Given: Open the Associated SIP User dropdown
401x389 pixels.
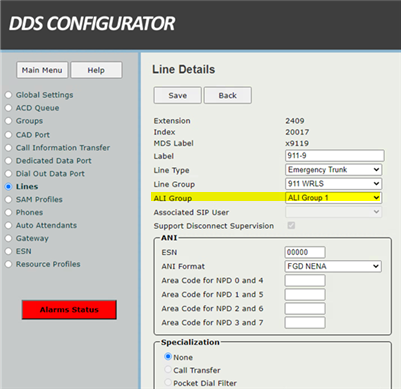Looking at the screenshot, I should pyautogui.click(x=333, y=212).
